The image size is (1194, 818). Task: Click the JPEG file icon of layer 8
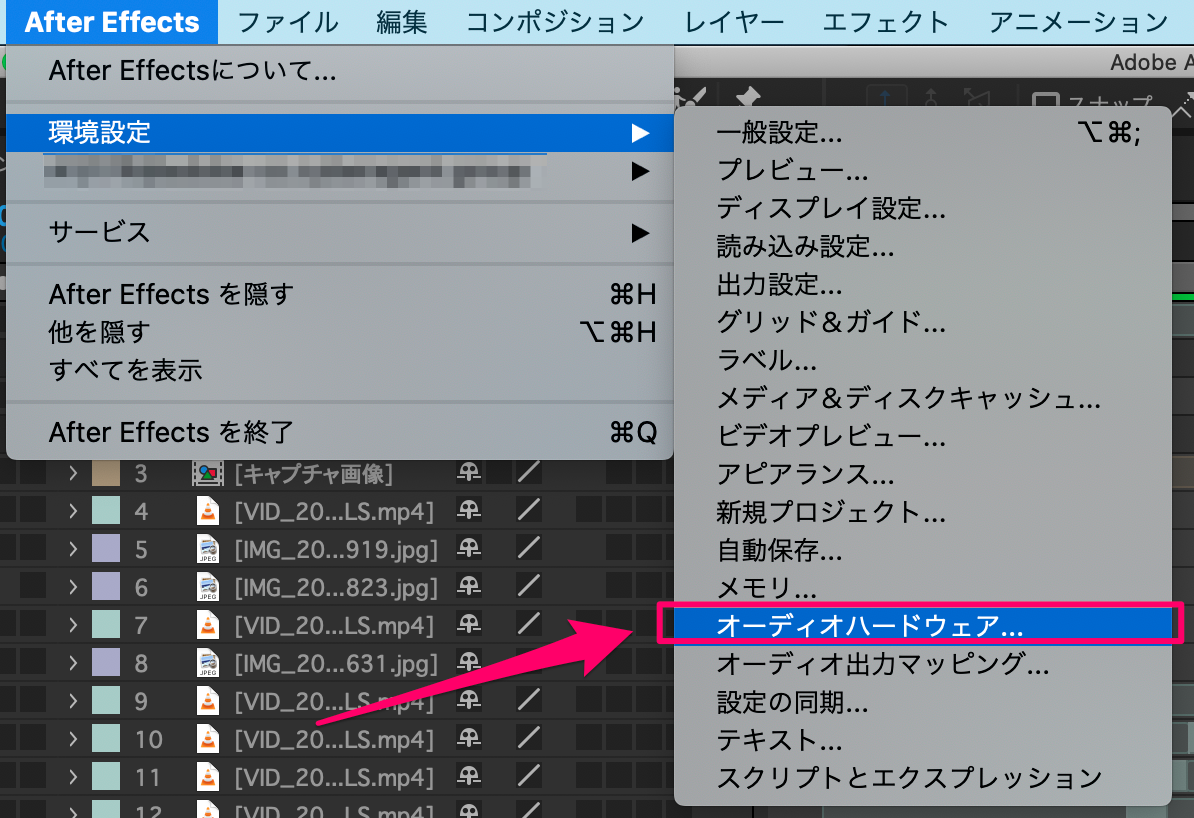207,663
